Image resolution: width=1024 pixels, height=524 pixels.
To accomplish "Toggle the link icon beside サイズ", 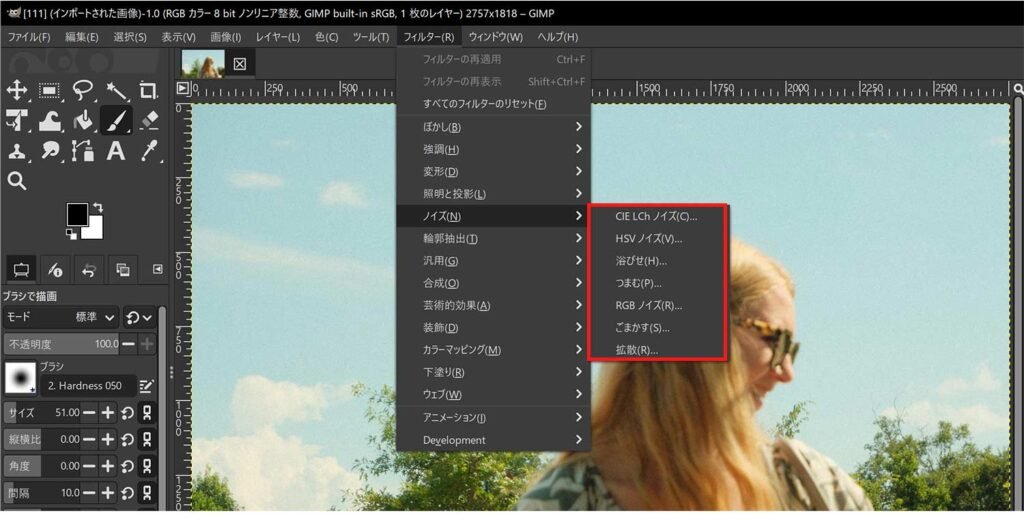I will coord(147,413).
